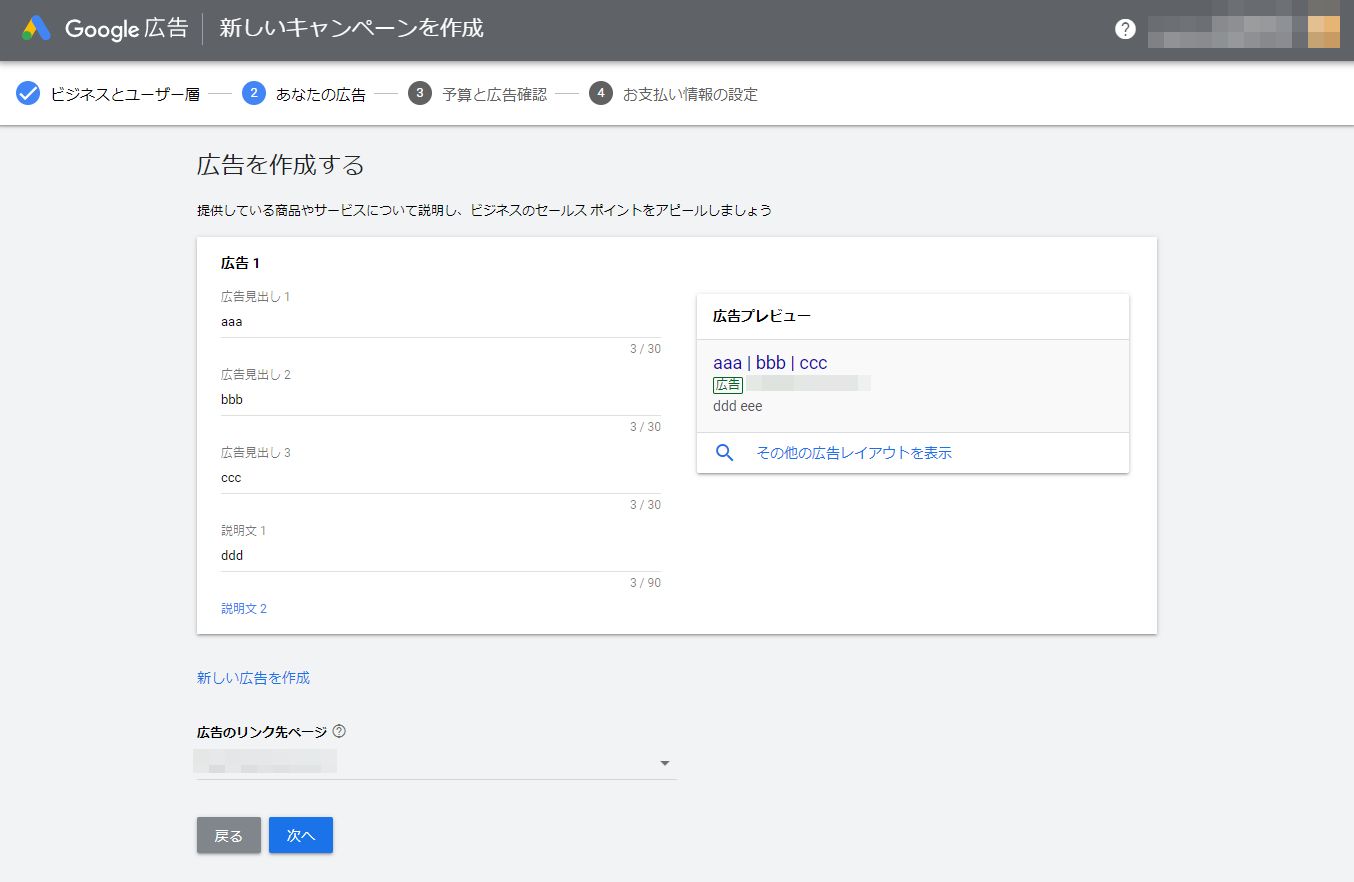Viewport: 1354px width, 882px height.
Task: Open the help question mark icon
Action: click(x=1125, y=29)
